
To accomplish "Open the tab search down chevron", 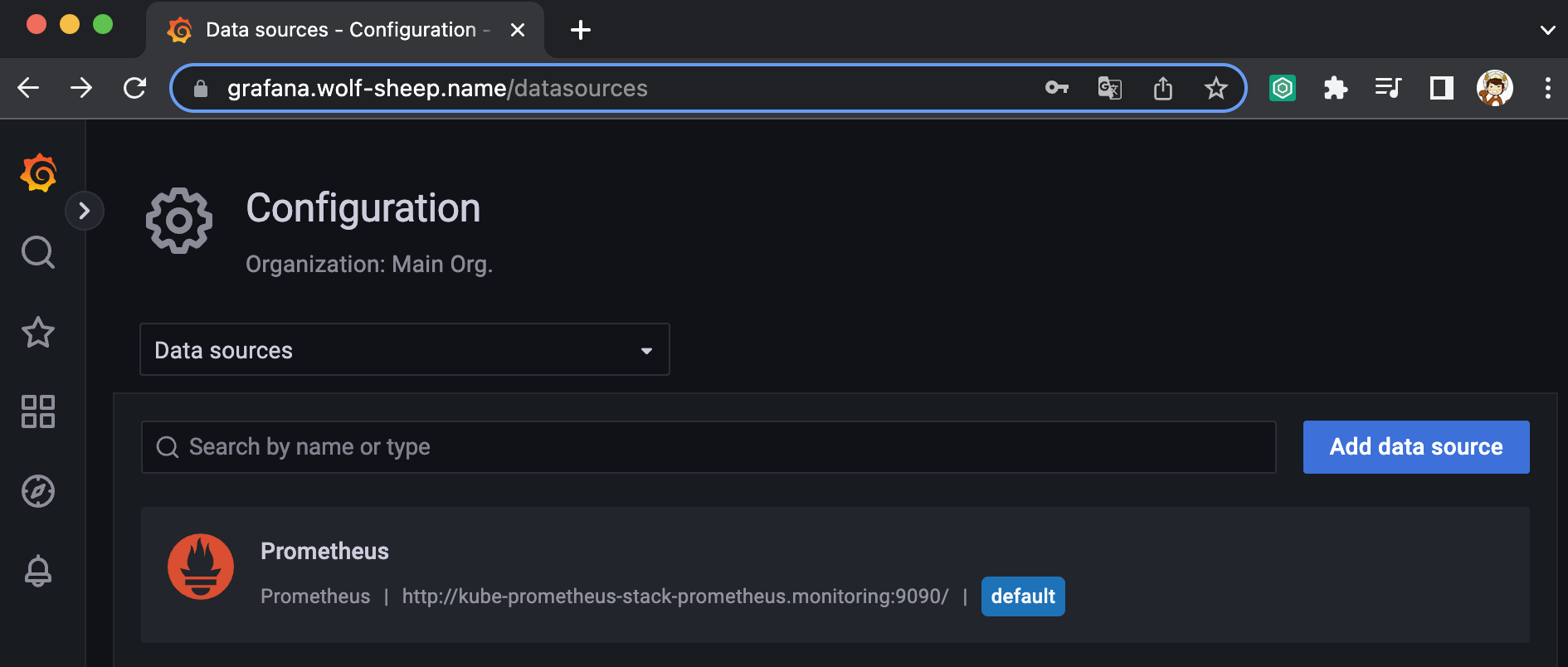I will pyautogui.click(x=1547, y=30).
